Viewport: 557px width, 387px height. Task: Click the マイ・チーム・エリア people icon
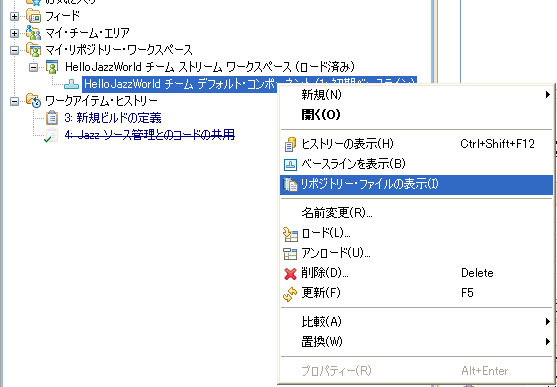coord(34,33)
